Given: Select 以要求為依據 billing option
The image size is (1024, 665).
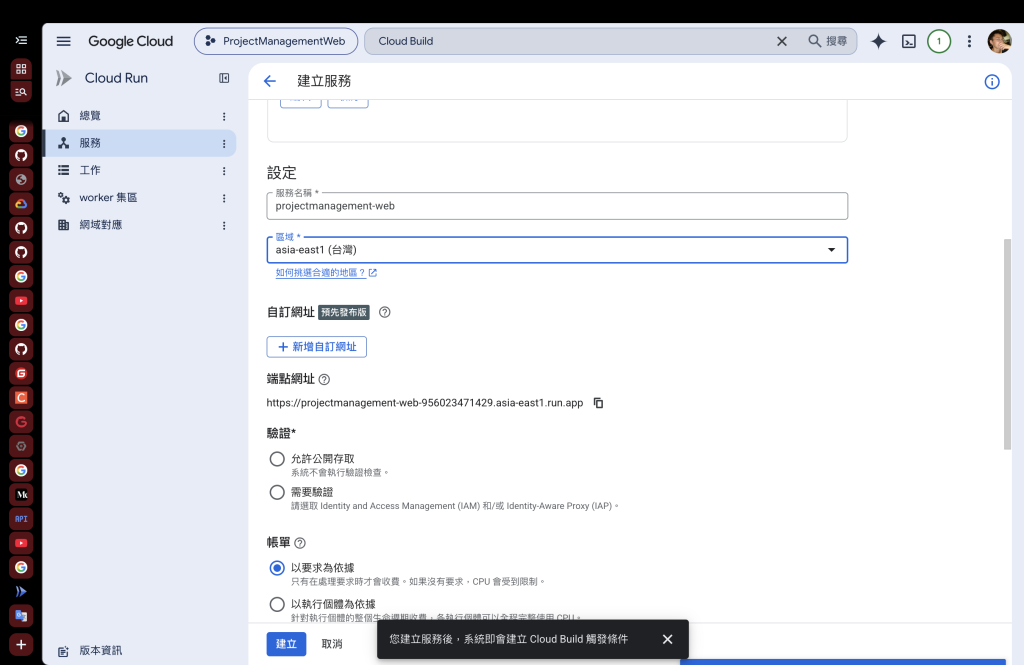Looking at the screenshot, I should (277, 568).
